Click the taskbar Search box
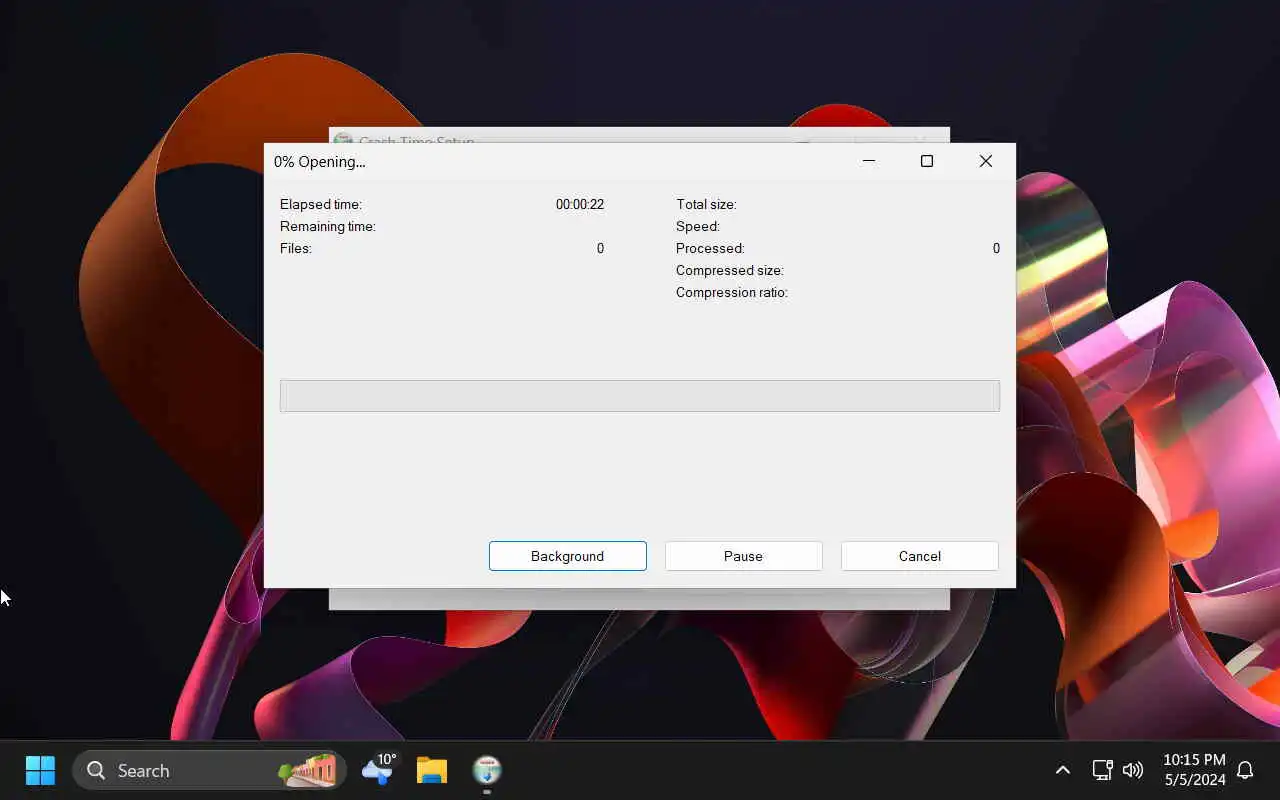This screenshot has width=1280, height=800. (209, 770)
